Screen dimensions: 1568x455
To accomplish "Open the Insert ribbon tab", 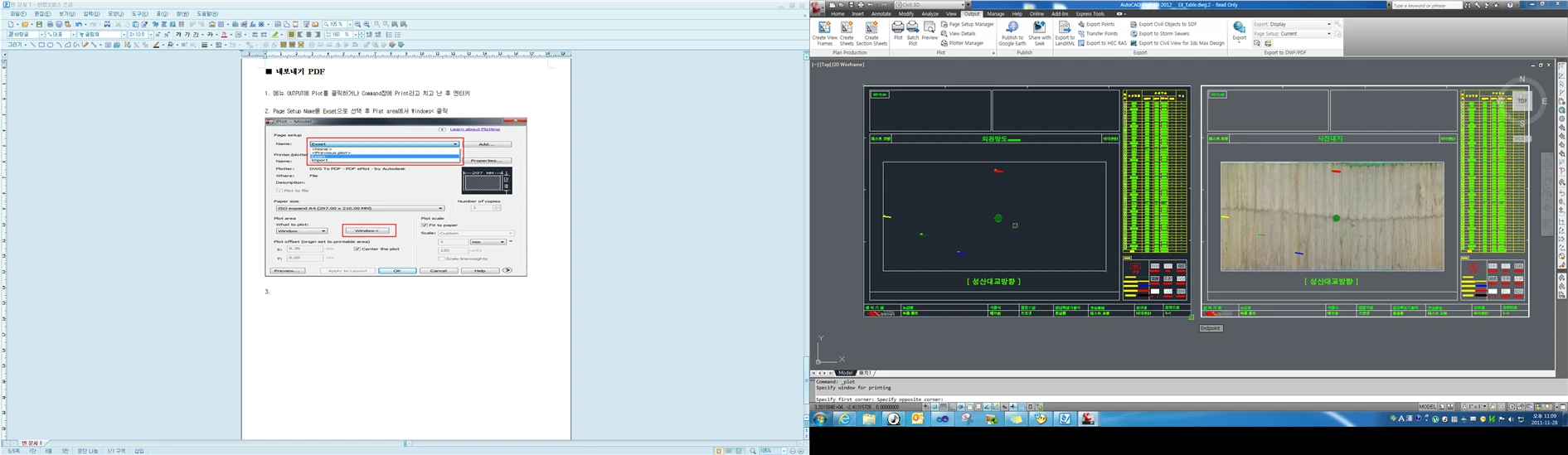I will coord(857,14).
